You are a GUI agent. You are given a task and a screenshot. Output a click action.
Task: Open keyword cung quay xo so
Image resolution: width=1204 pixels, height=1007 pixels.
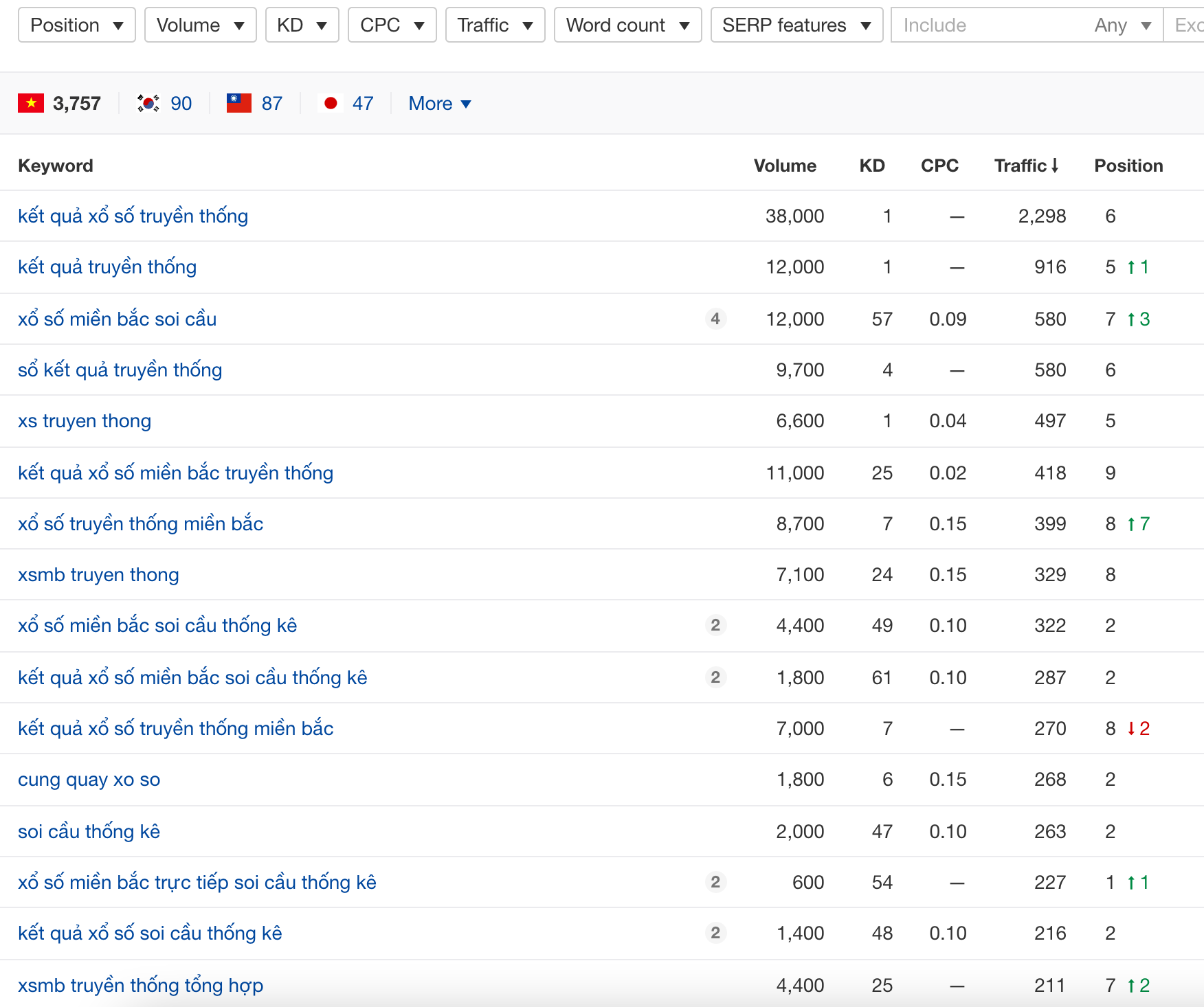(x=89, y=779)
